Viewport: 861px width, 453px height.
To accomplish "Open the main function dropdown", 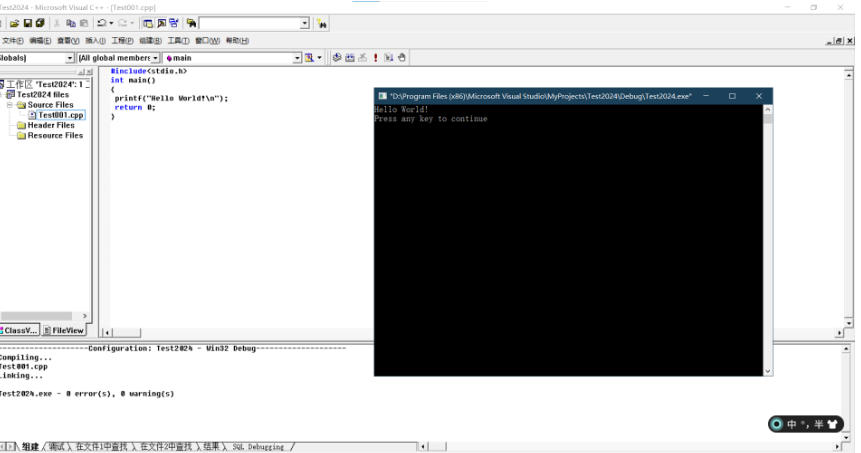I will [297, 58].
